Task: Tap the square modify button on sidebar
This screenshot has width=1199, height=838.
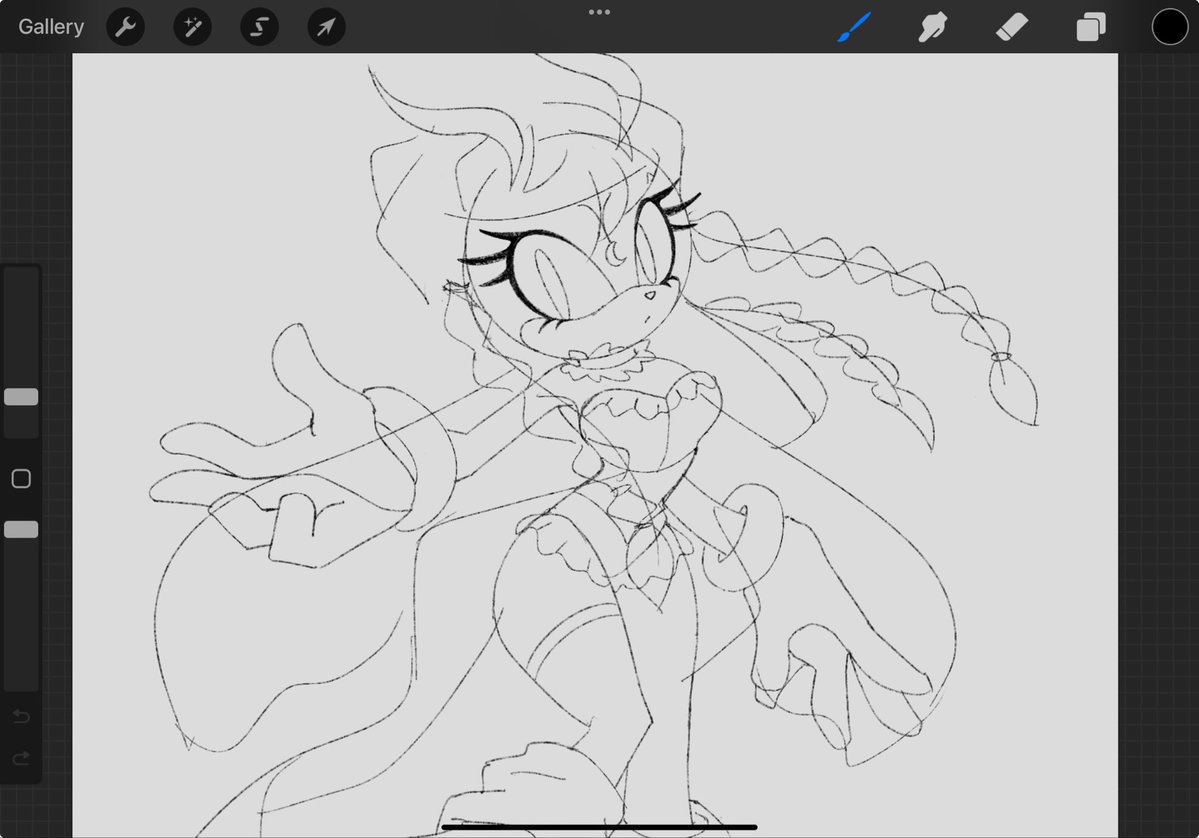Action: coord(21,479)
